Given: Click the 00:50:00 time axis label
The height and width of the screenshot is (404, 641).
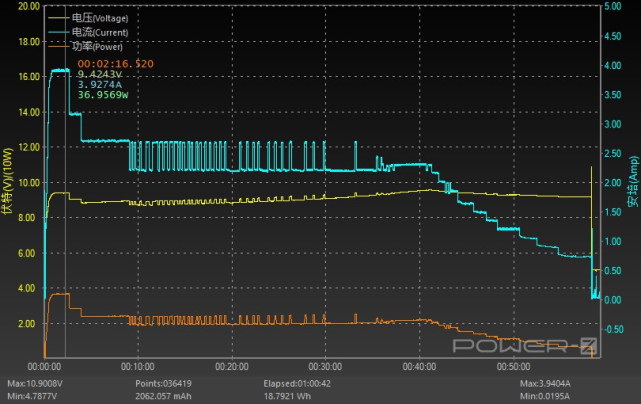Looking at the screenshot, I should pyautogui.click(x=513, y=366).
